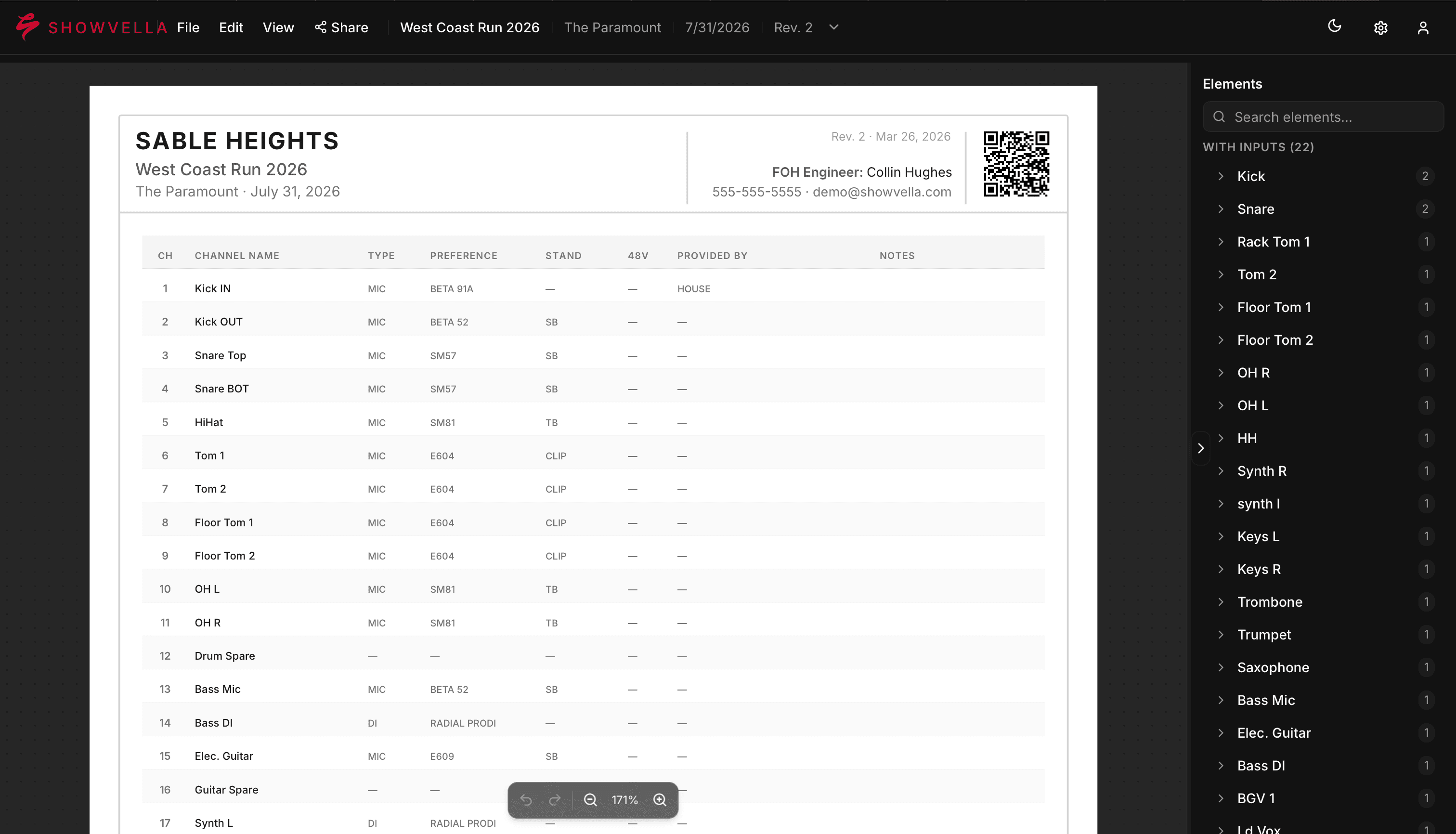Click the Search elements input field
Image resolution: width=1456 pixels, height=834 pixels.
pos(1323,117)
